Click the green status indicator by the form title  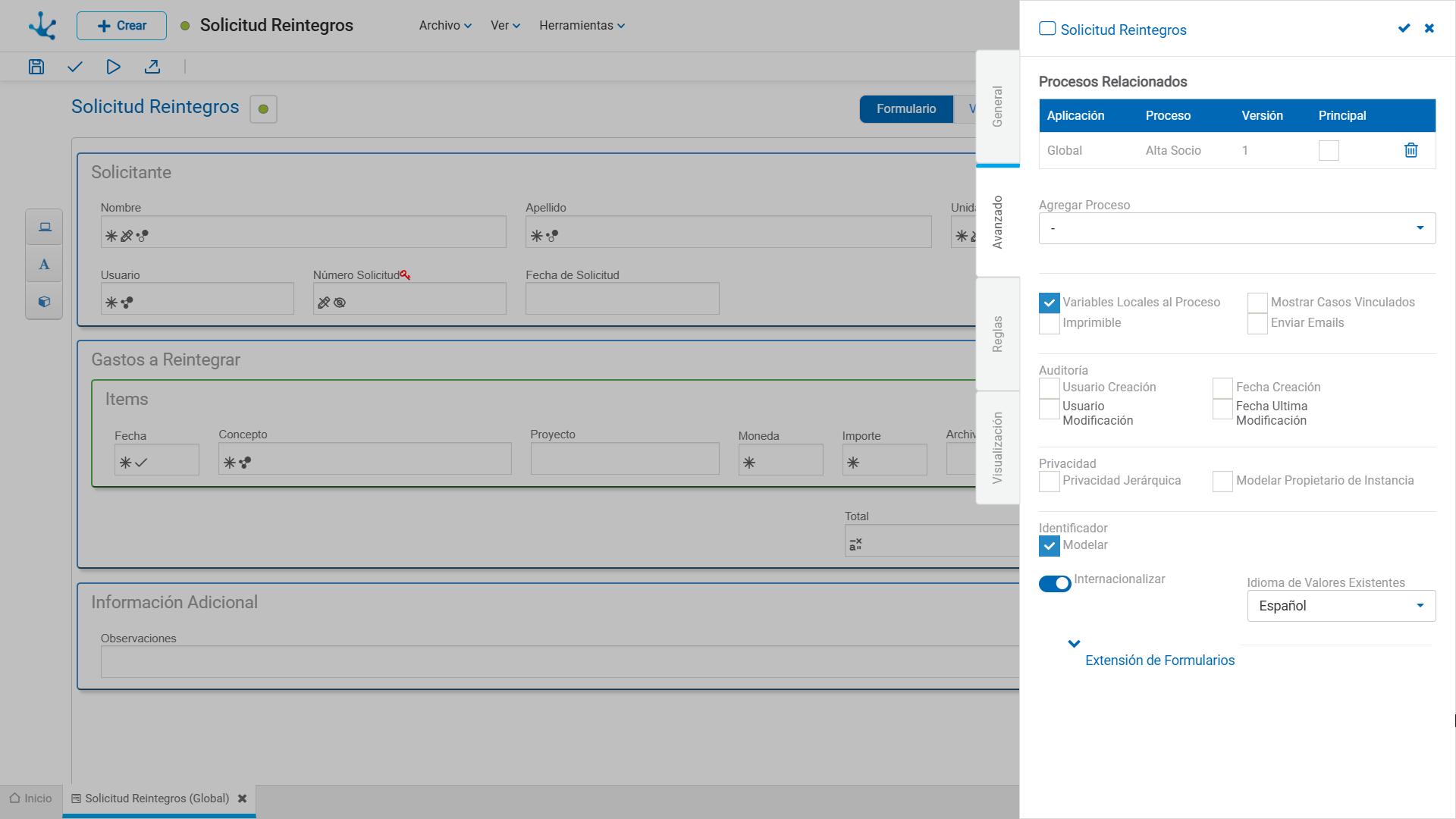tap(263, 109)
